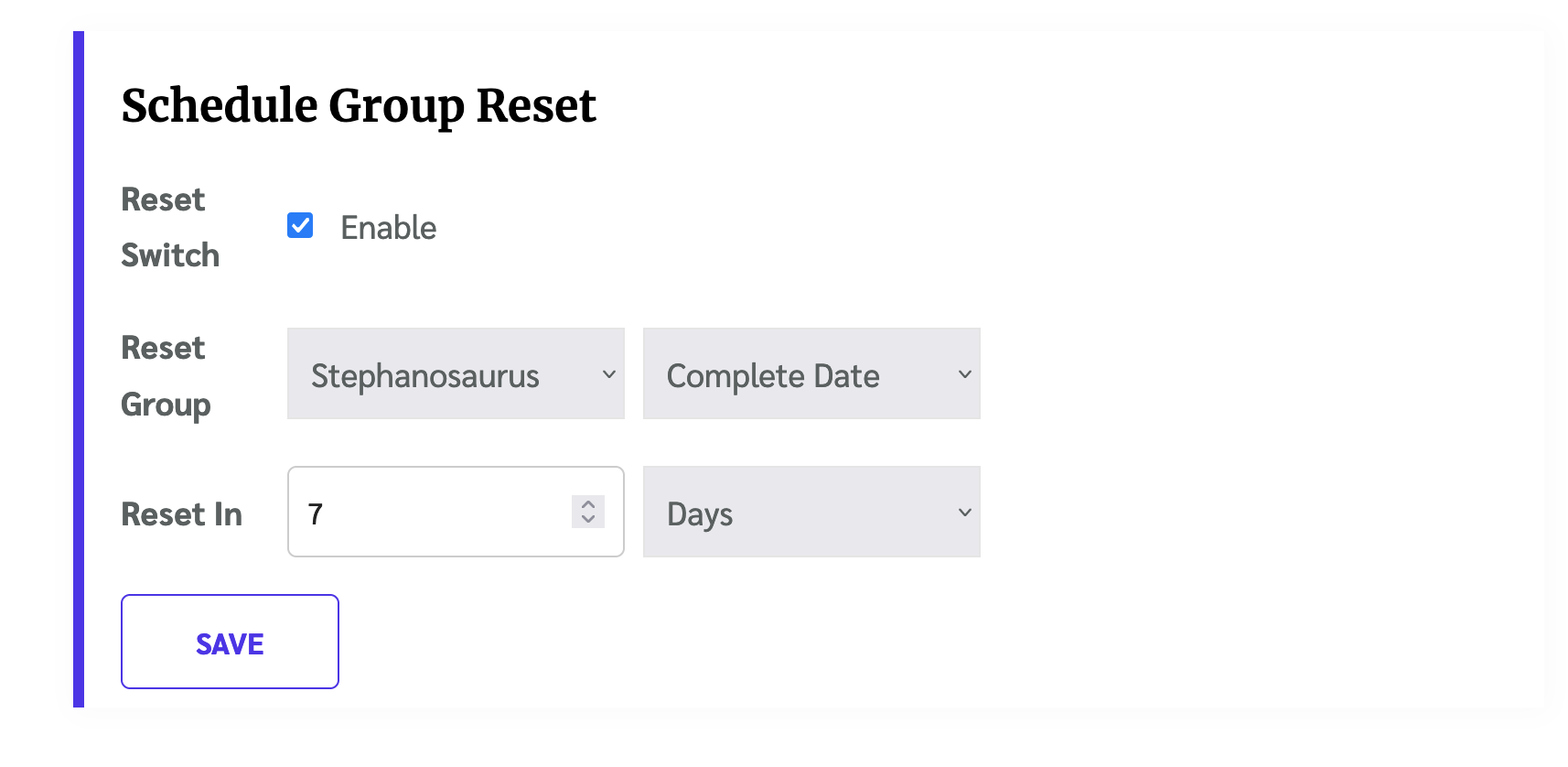This screenshot has width=1568, height=767.
Task: Click the Reset Switch field label
Action: click(x=170, y=227)
